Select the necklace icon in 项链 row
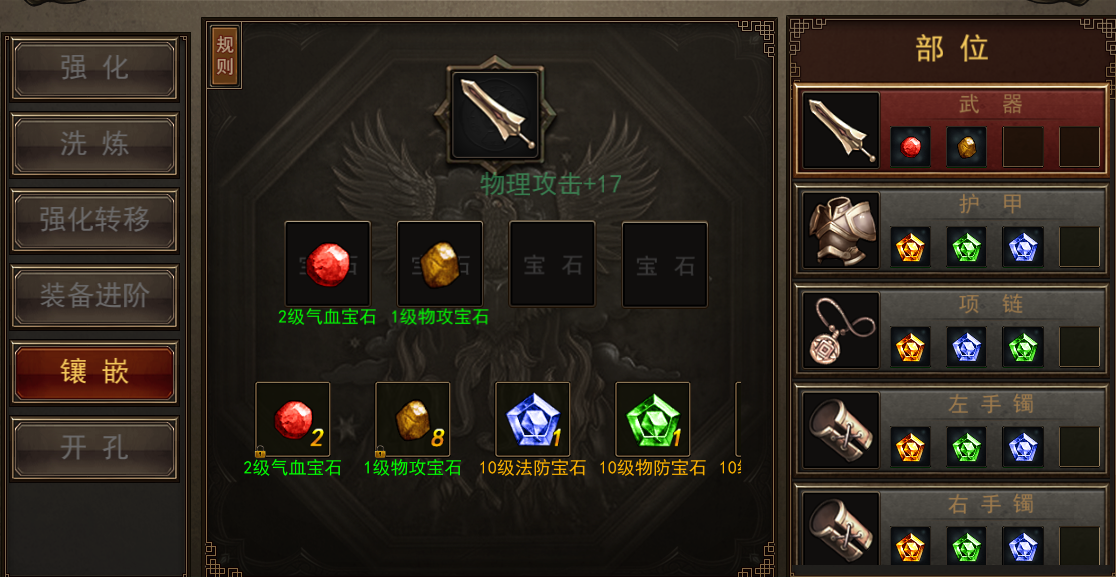The height and width of the screenshot is (577, 1116). [841, 330]
